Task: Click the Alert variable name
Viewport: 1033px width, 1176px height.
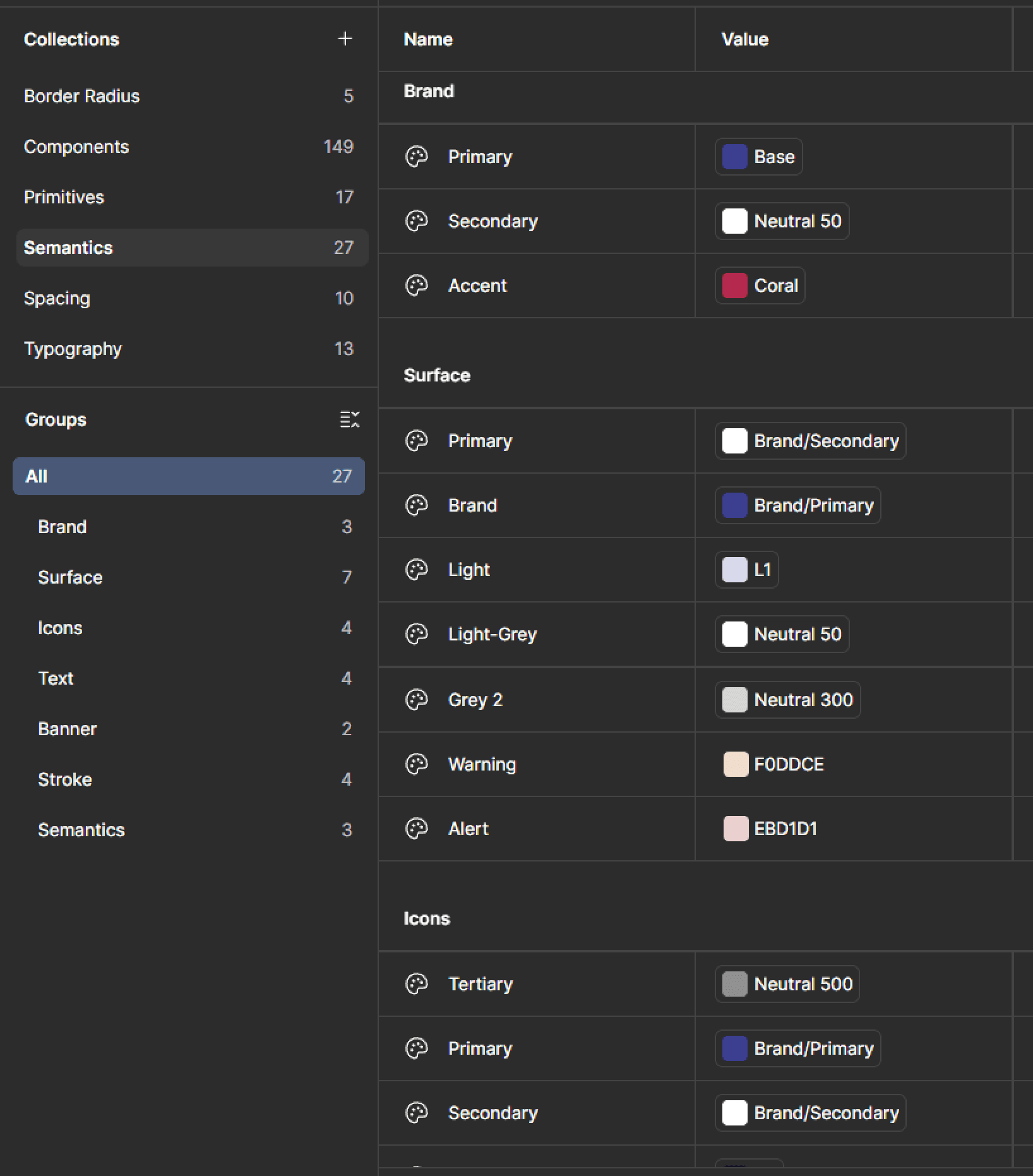Action: tap(469, 829)
